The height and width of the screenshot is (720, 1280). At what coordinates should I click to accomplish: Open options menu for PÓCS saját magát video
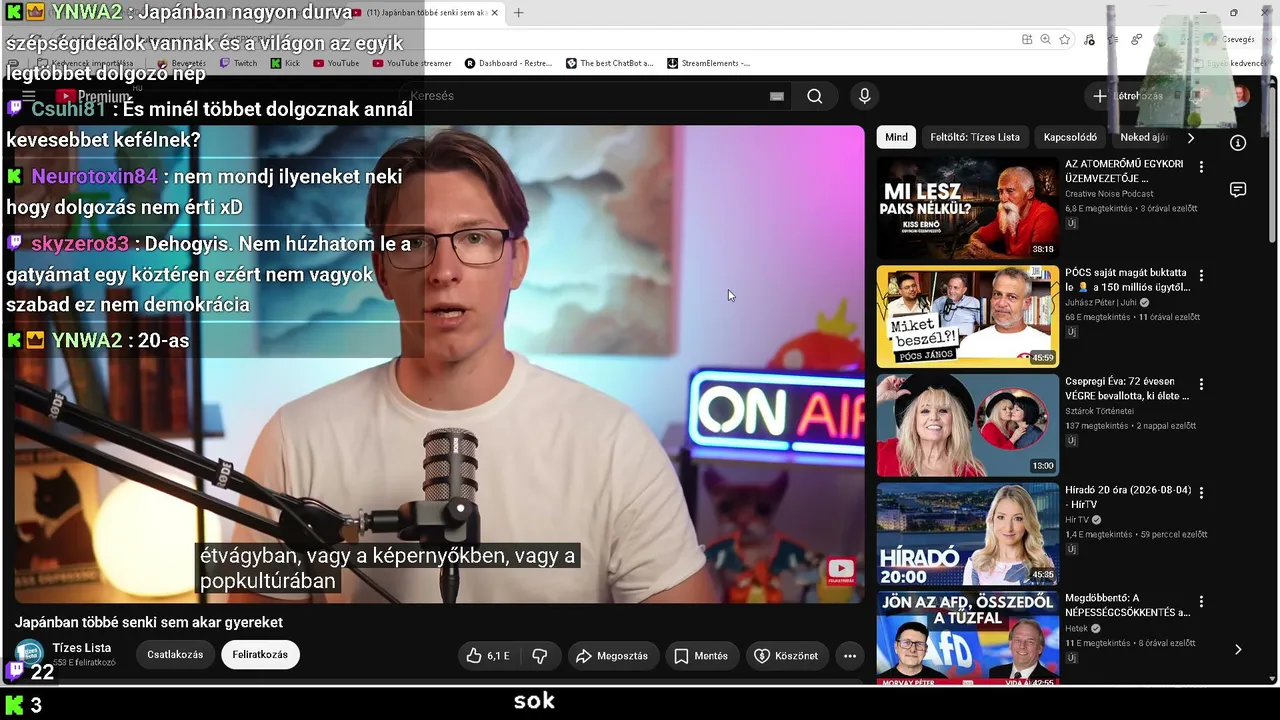(1201, 275)
